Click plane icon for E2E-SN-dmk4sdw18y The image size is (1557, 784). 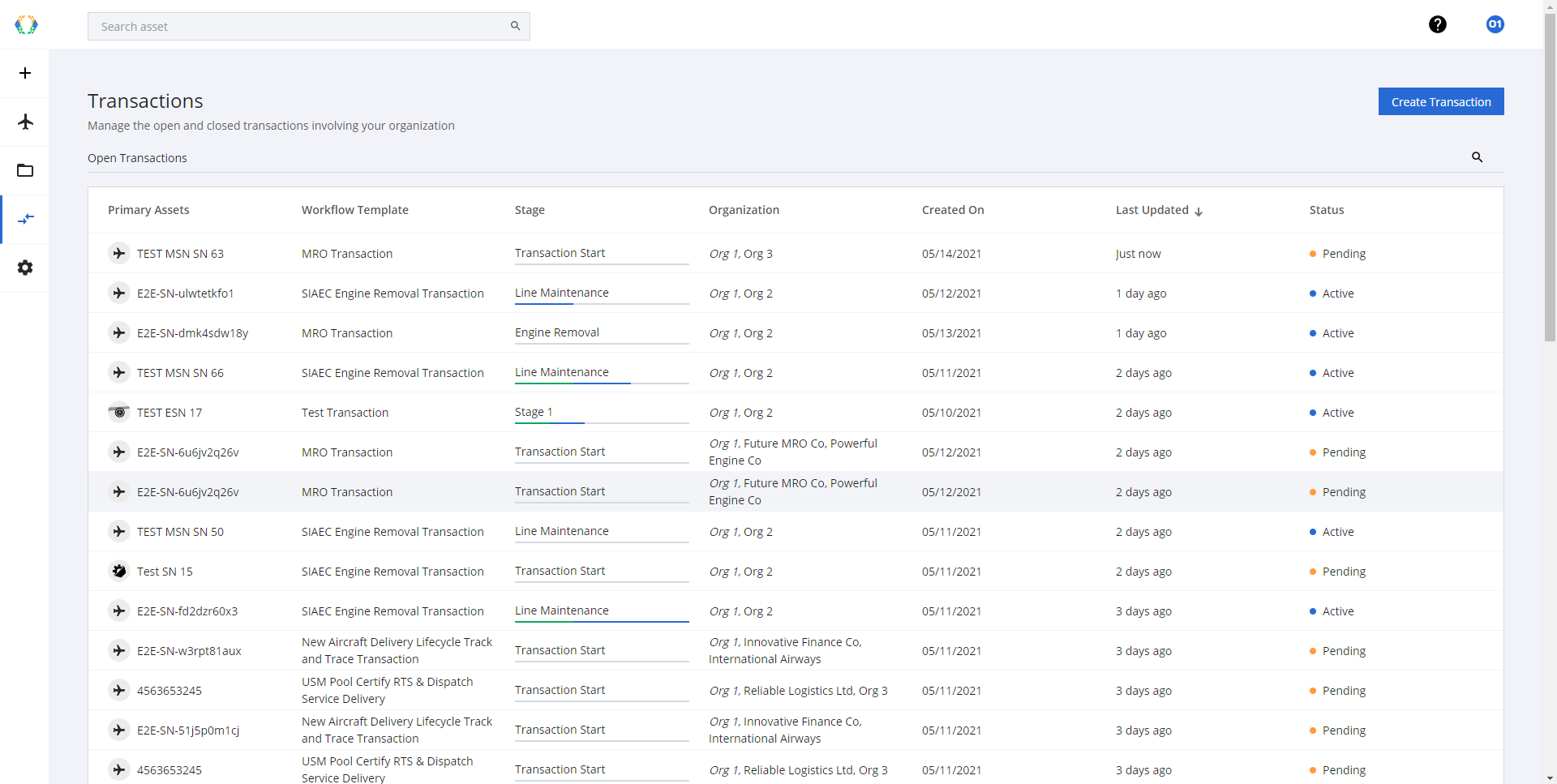(x=119, y=333)
